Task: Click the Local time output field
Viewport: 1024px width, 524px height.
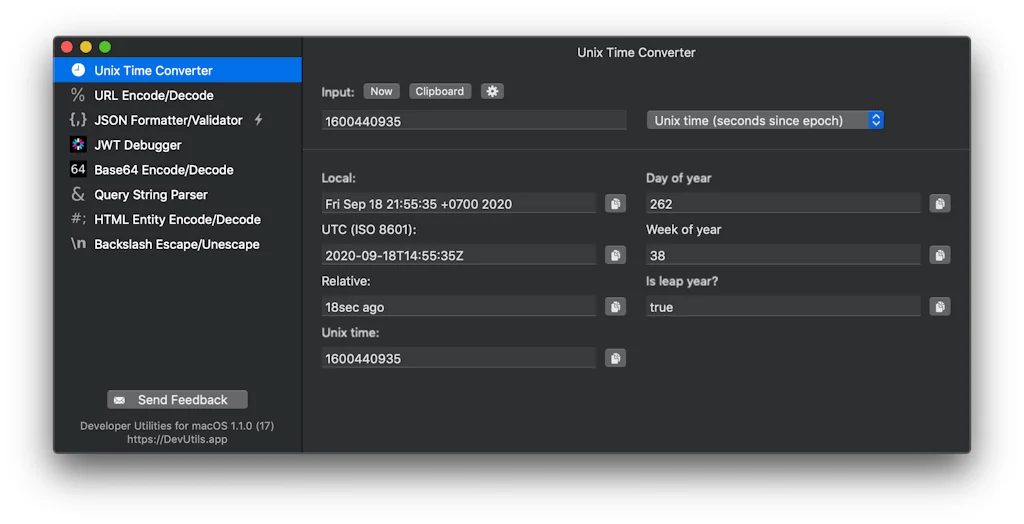Action: pyautogui.click(x=458, y=204)
